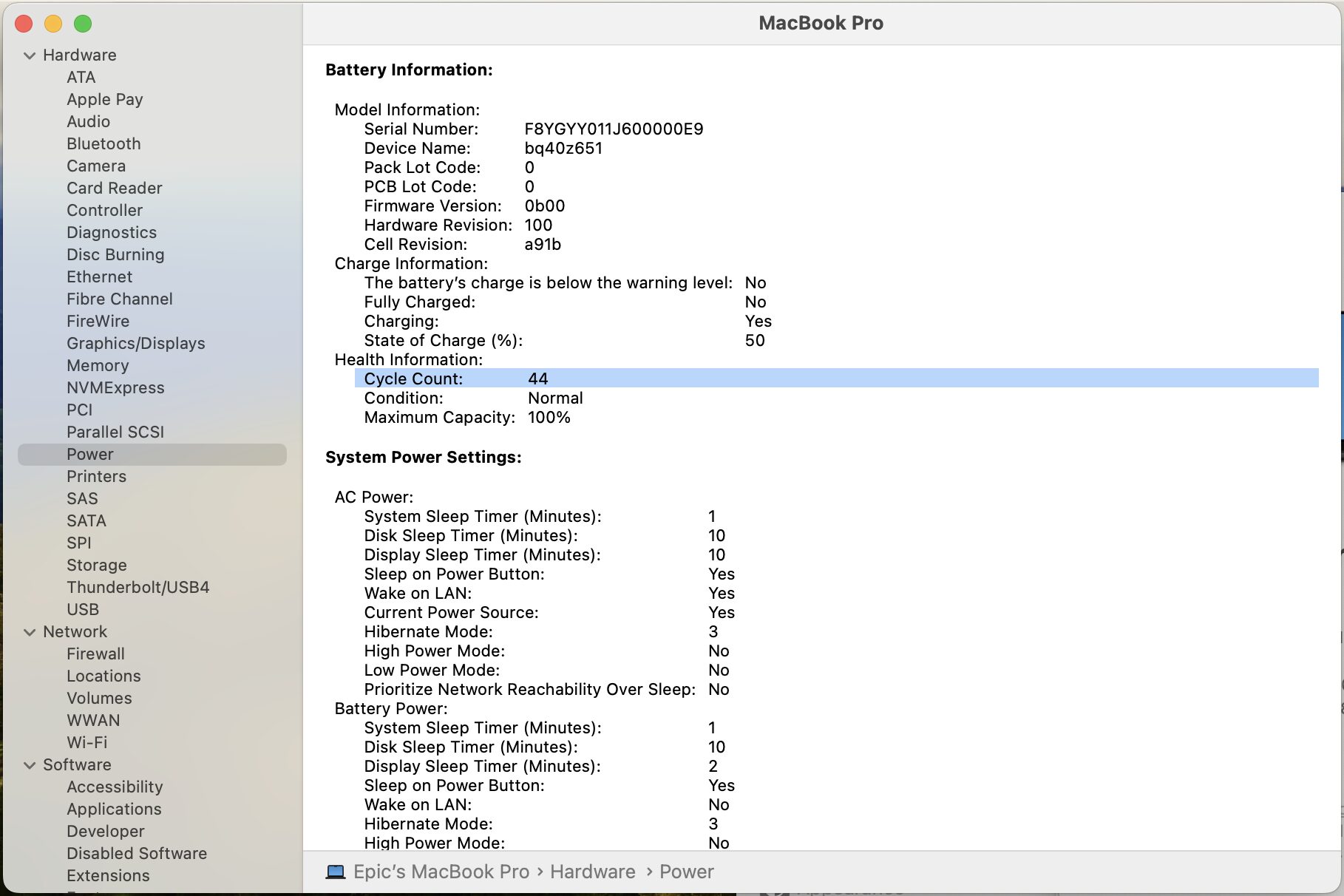This screenshot has height=896, width=1344.
Task: Collapse the Hardware section
Action: coord(30,55)
